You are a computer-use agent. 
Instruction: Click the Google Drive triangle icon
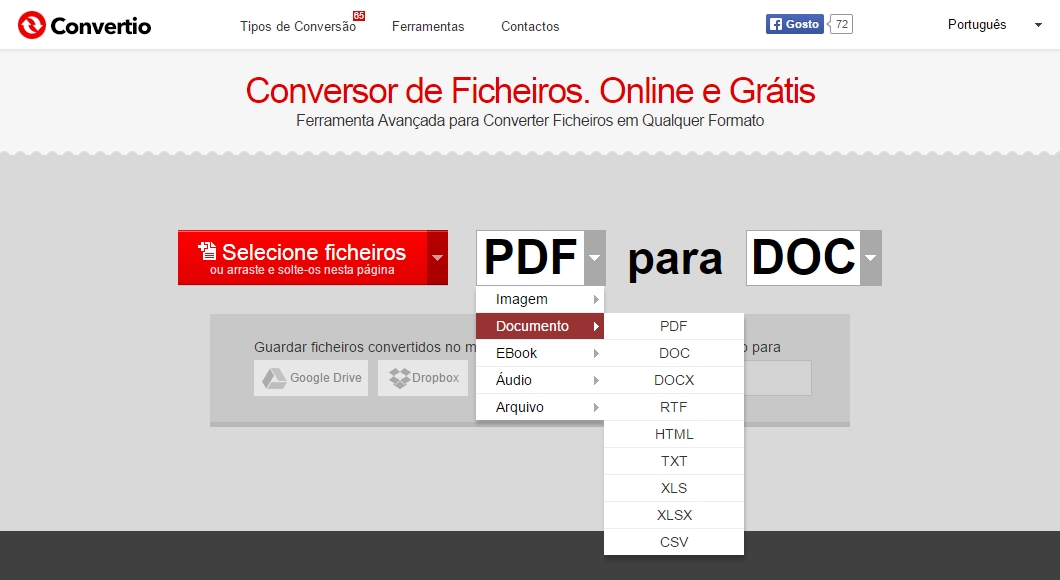pos(274,379)
